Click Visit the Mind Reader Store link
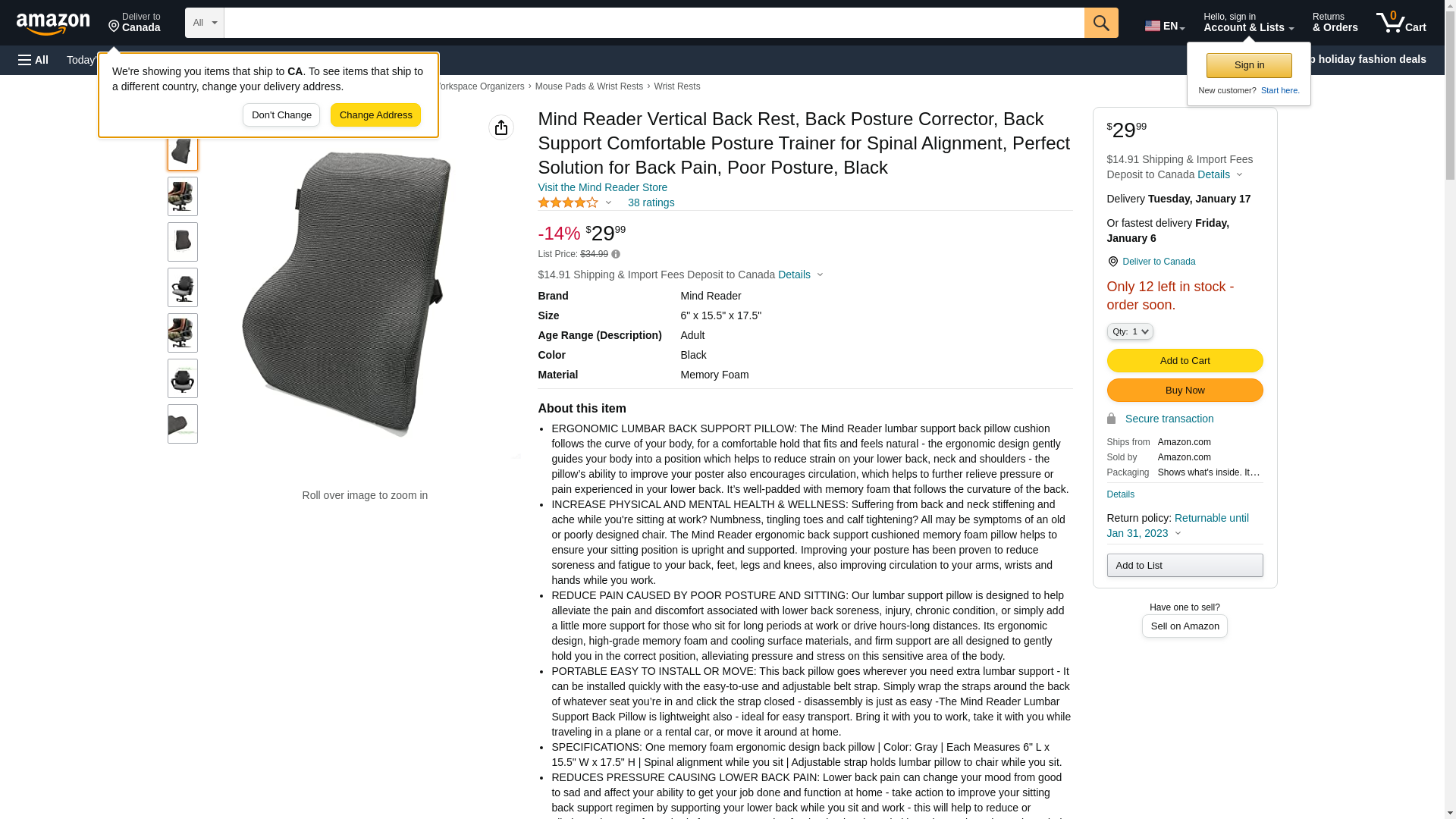Viewport: 1456px width, 819px height. 603,187
